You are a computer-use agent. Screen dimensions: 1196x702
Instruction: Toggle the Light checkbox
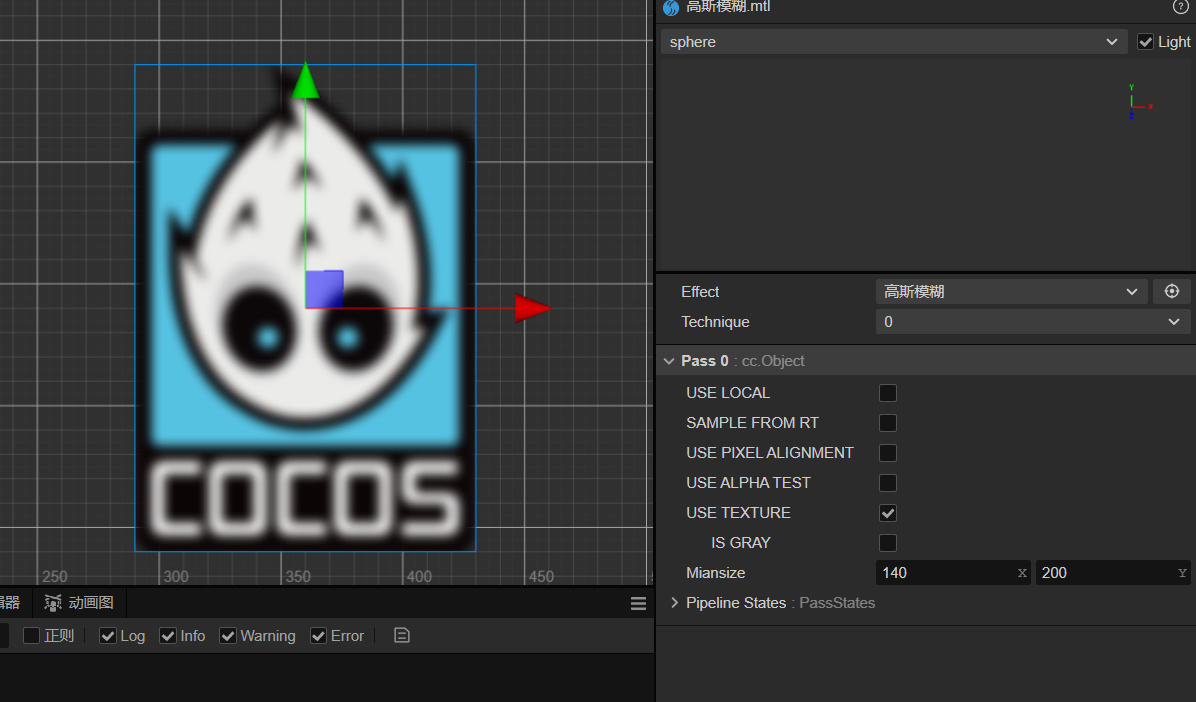tap(1145, 42)
